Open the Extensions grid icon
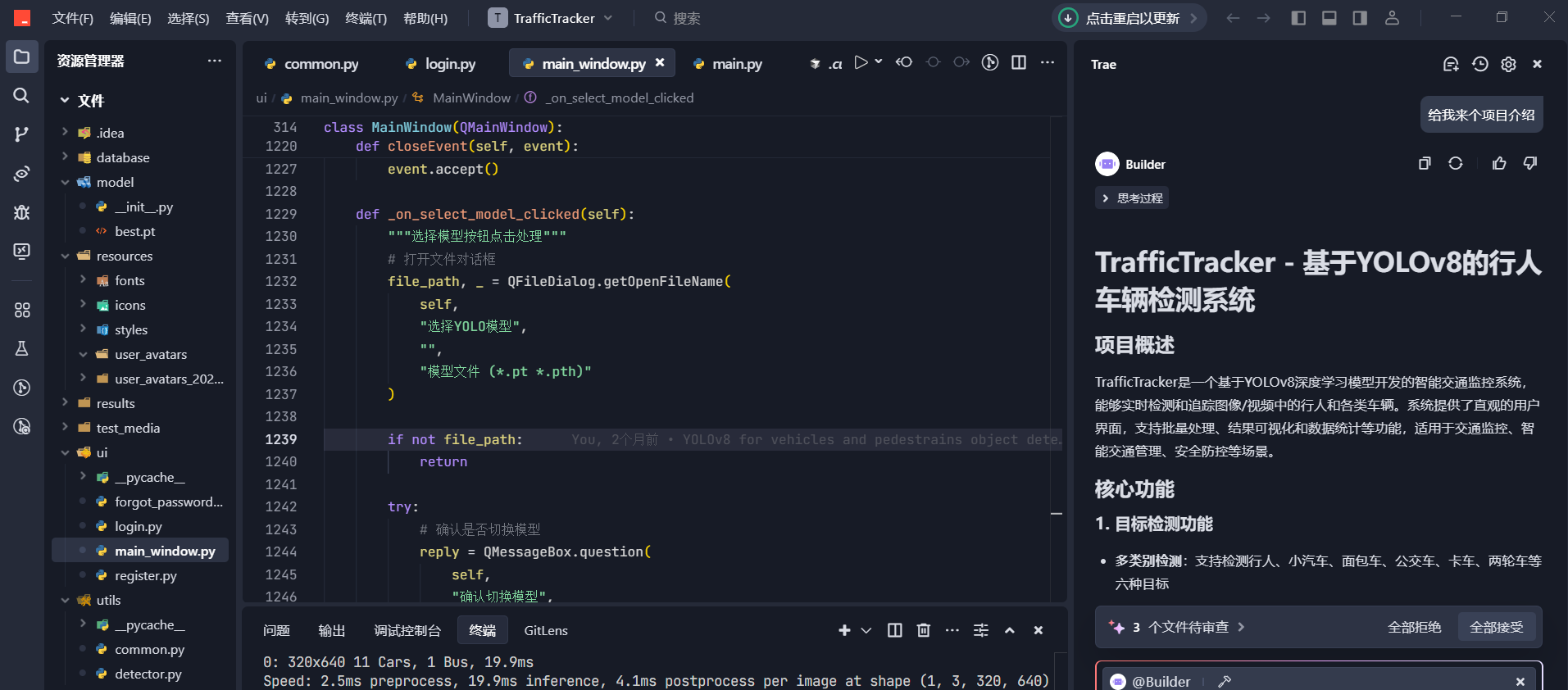 point(22,310)
